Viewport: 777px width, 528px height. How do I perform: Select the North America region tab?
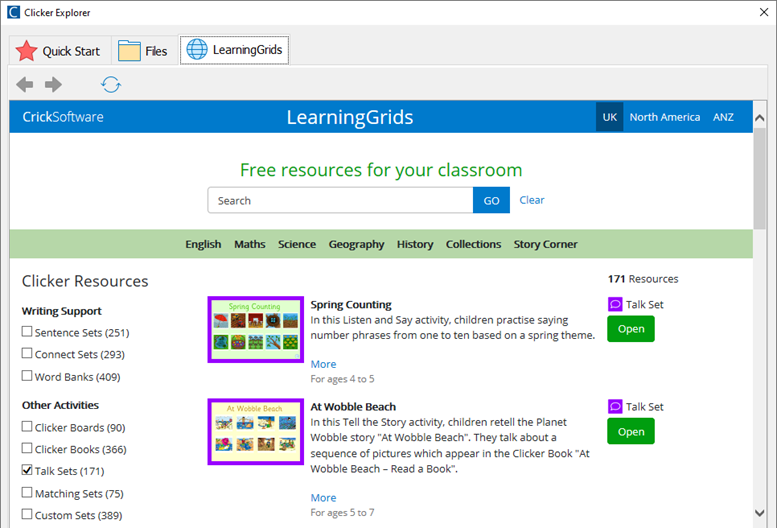664,117
